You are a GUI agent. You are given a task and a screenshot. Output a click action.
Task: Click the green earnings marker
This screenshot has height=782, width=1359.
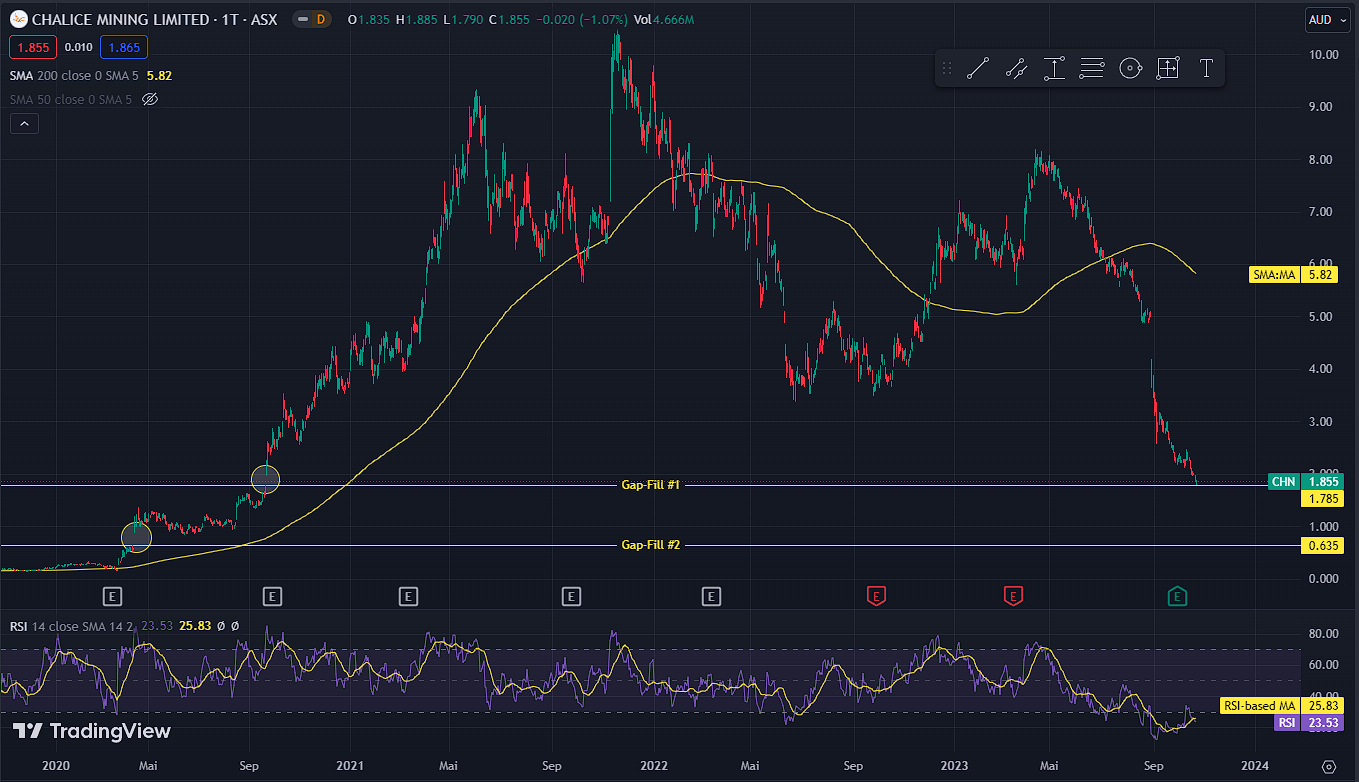coord(1178,597)
